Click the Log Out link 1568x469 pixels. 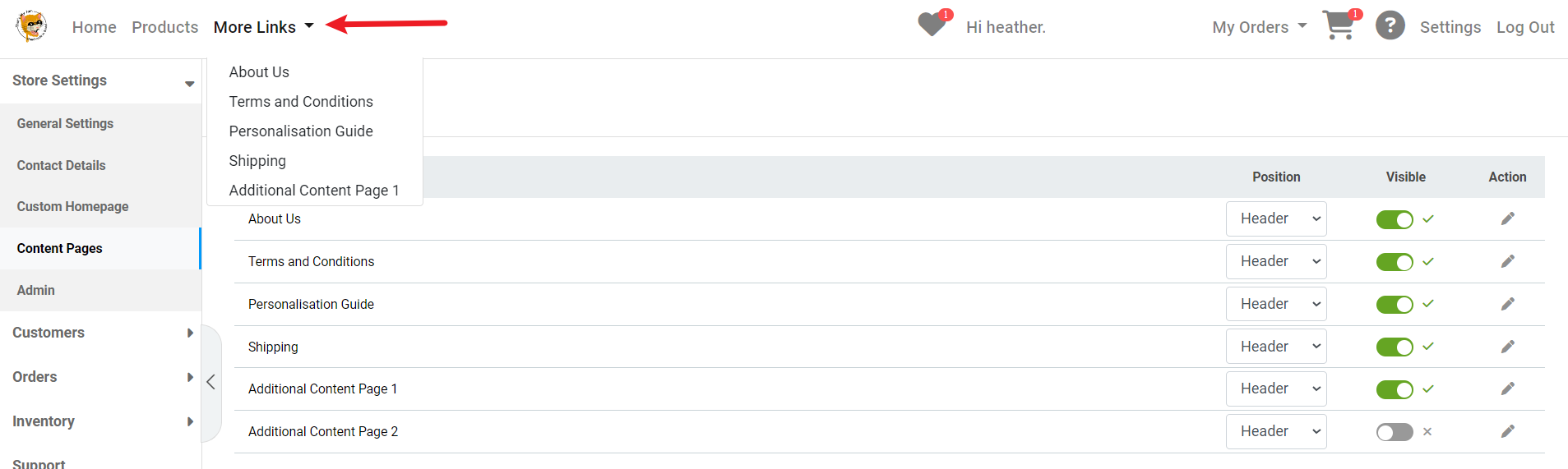click(1525, 27)
